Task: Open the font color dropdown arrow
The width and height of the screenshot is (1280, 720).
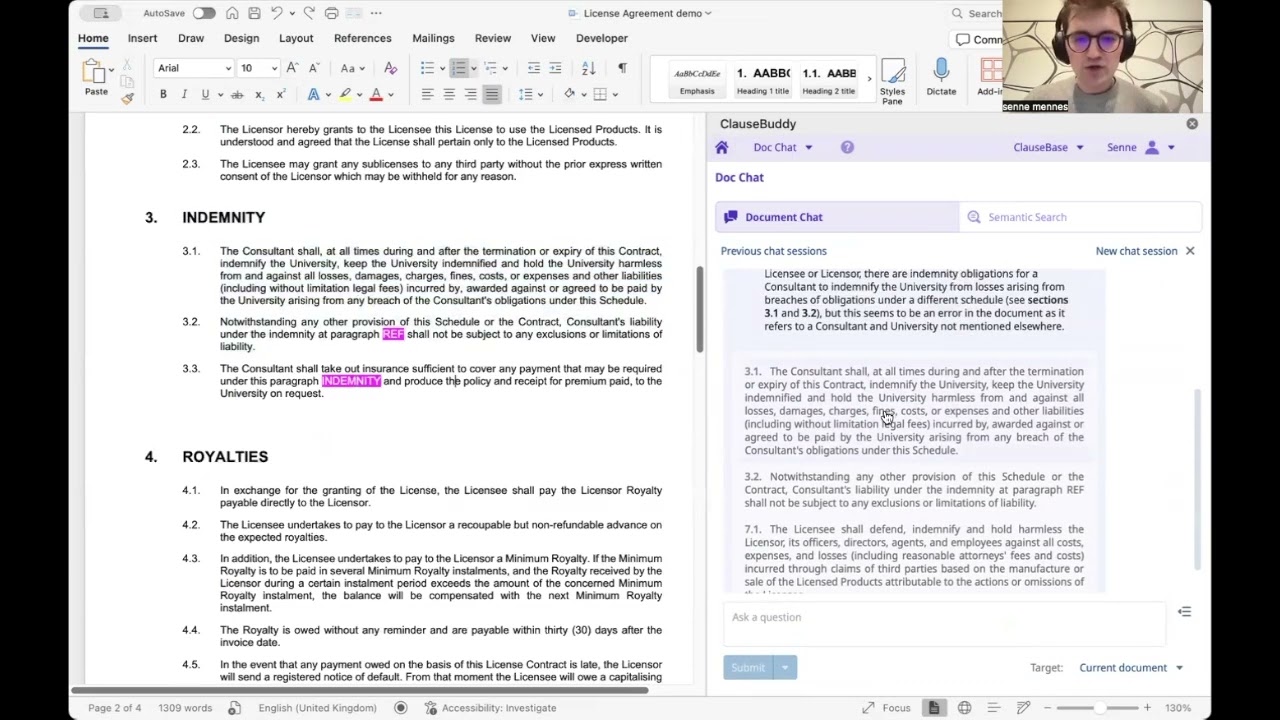Action: pyautogui.click(x=390, y=94)
